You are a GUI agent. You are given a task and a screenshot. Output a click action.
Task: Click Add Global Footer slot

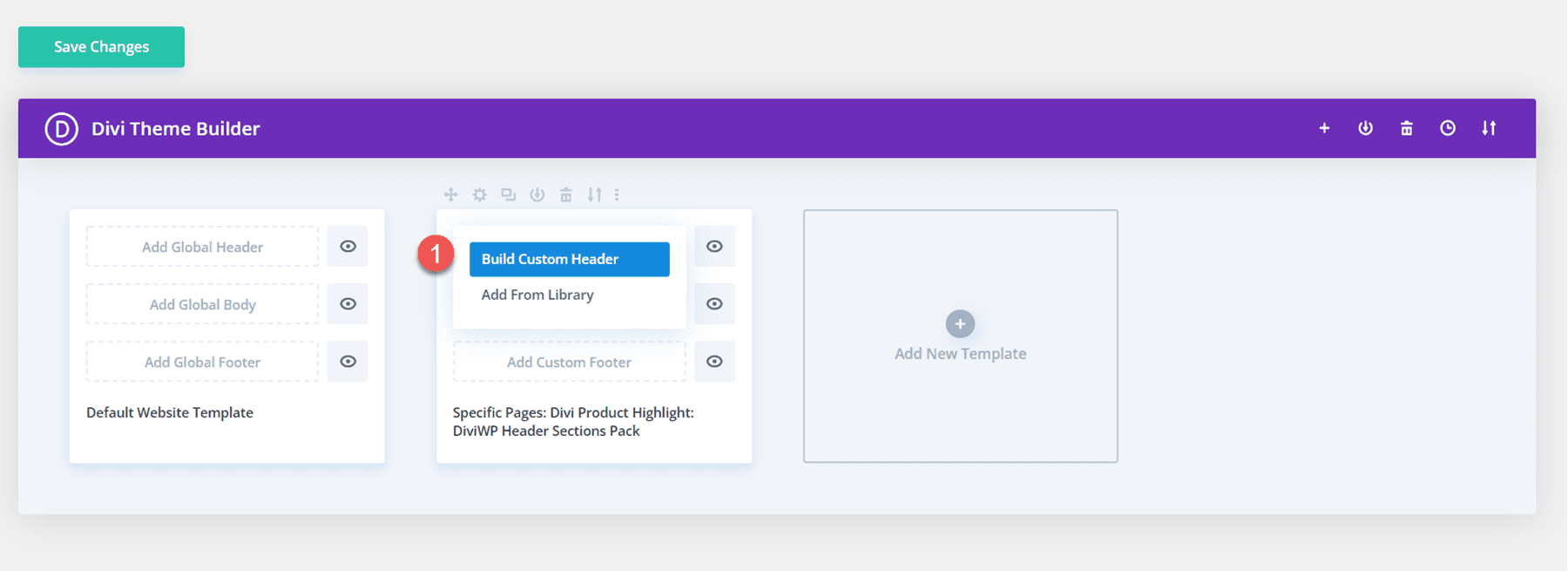point(202,362)
